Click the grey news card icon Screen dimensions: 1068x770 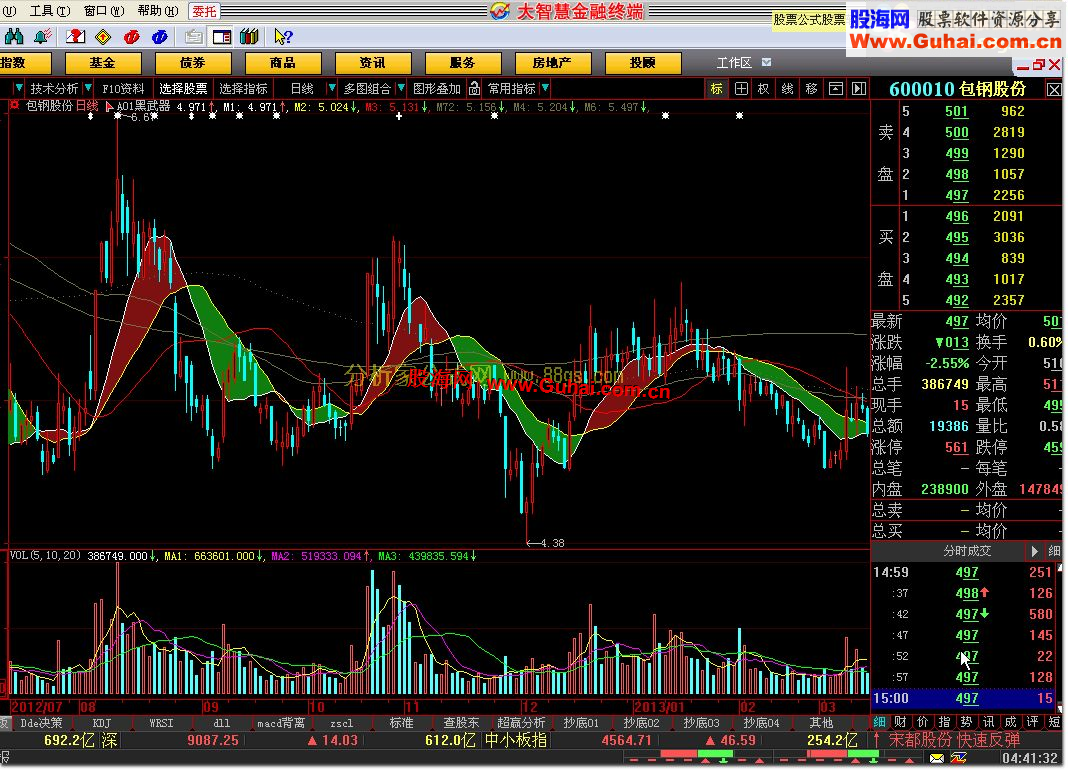point(193,36)
